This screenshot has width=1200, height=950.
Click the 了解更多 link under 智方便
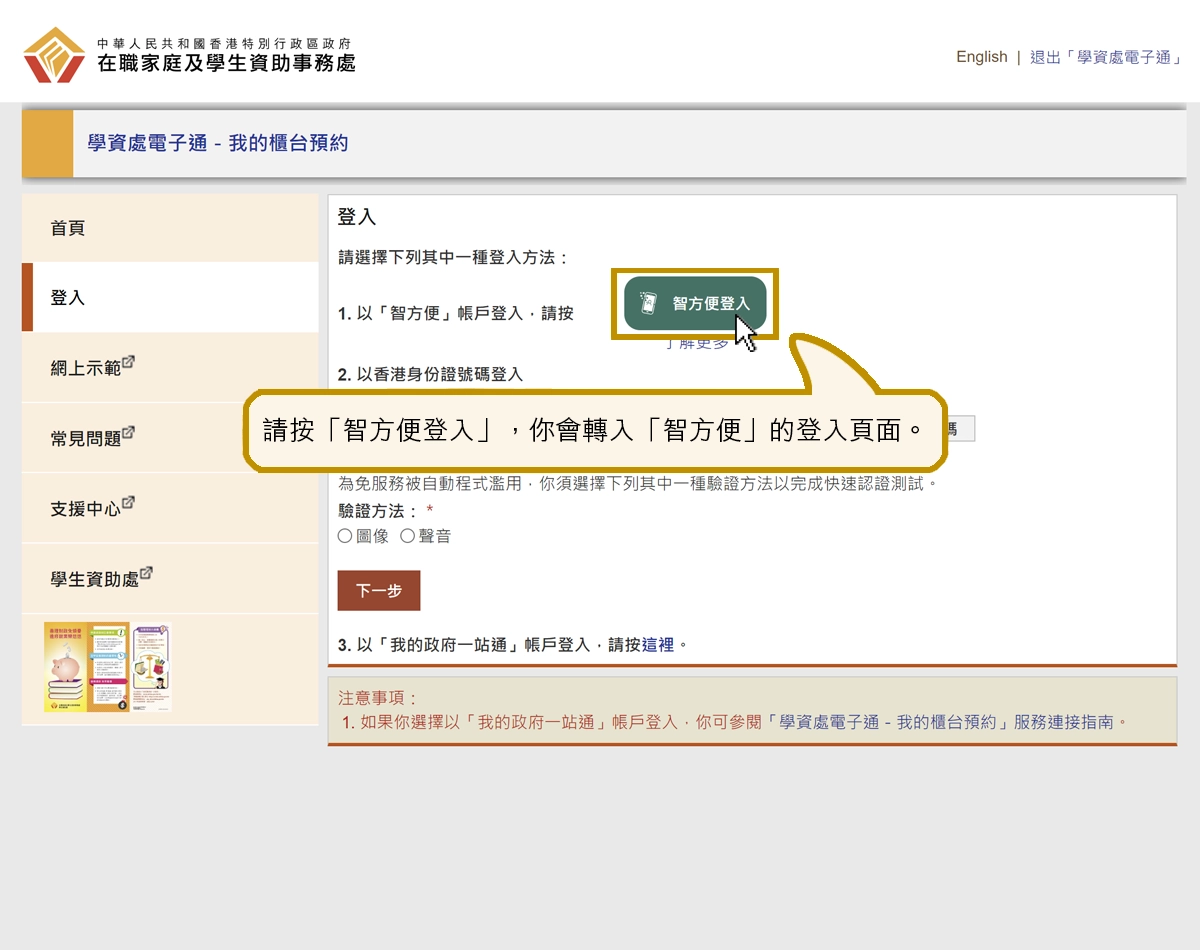click(697, 343)
